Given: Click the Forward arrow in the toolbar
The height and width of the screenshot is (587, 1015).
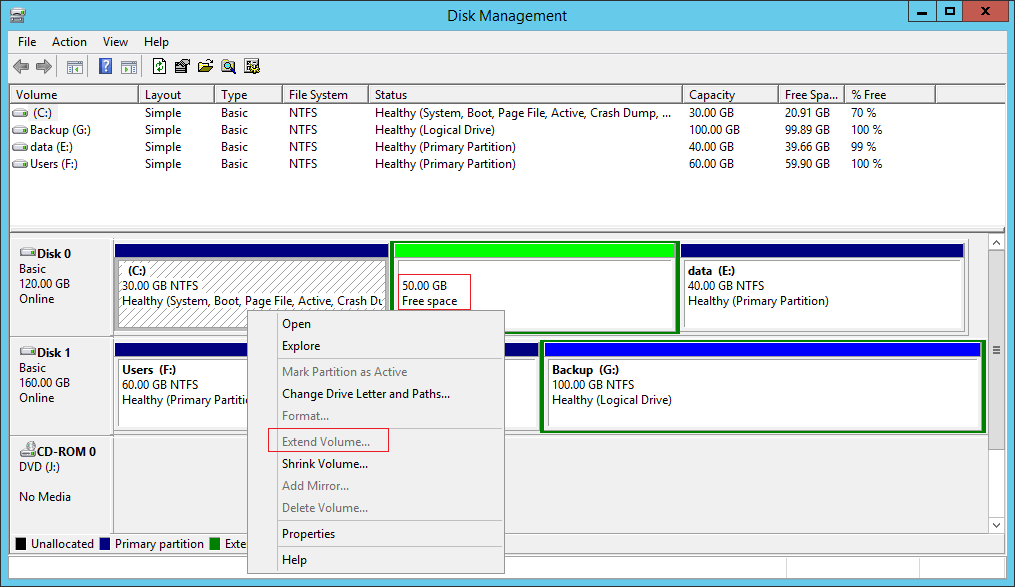Looking at the screenshot, I should (x=44, y=66).
